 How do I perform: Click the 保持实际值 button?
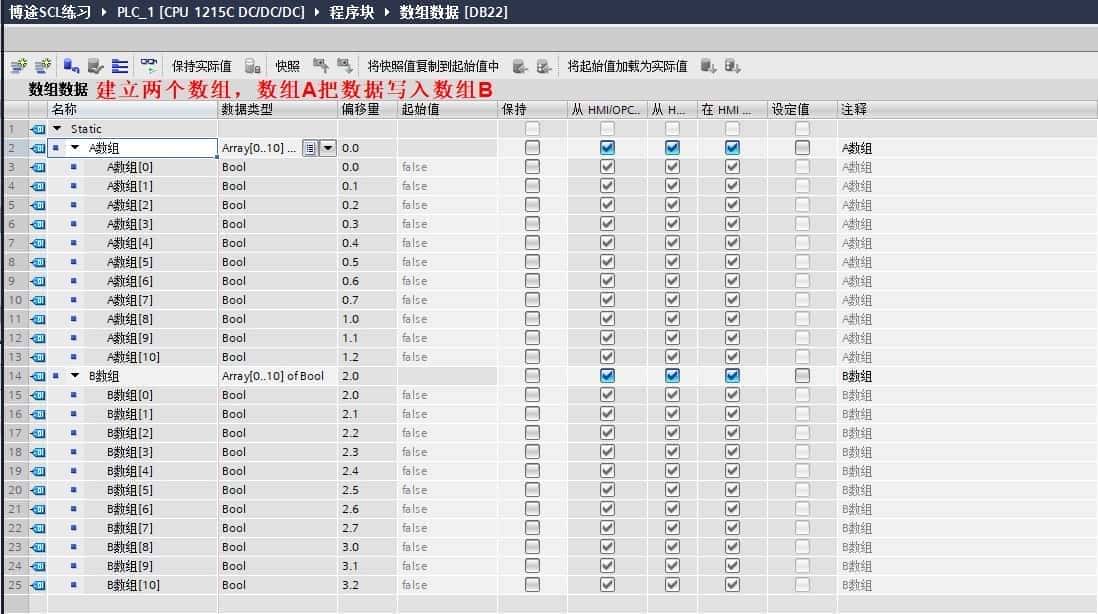tap(202, 65)
